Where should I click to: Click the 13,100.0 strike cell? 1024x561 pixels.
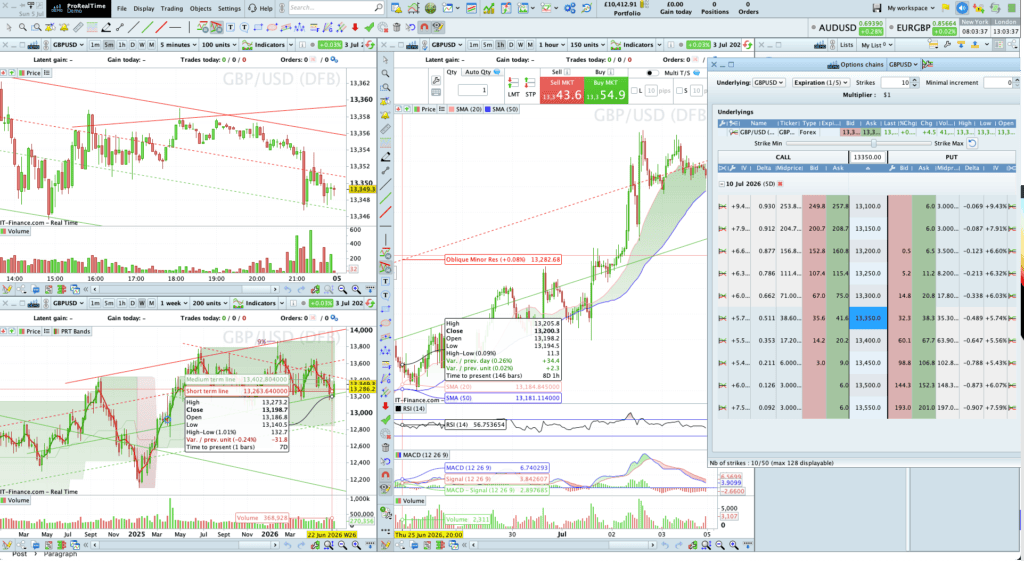tap(868, 206)
